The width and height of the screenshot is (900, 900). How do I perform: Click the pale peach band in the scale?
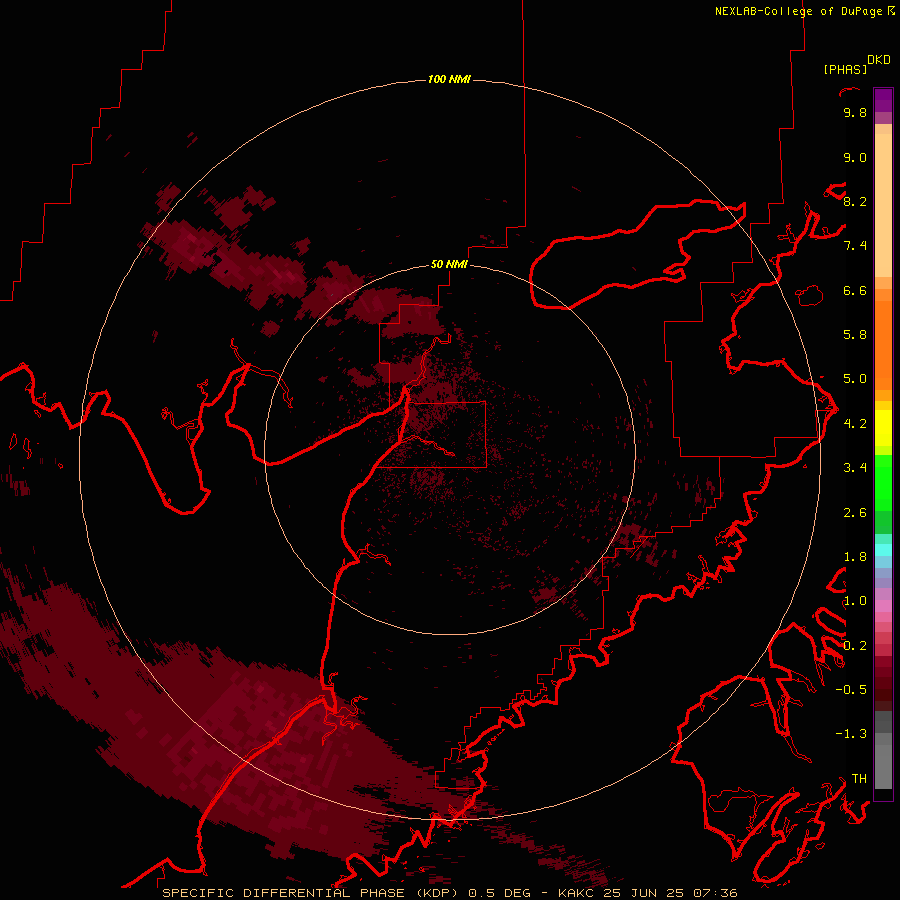click(x=883, y=207)
